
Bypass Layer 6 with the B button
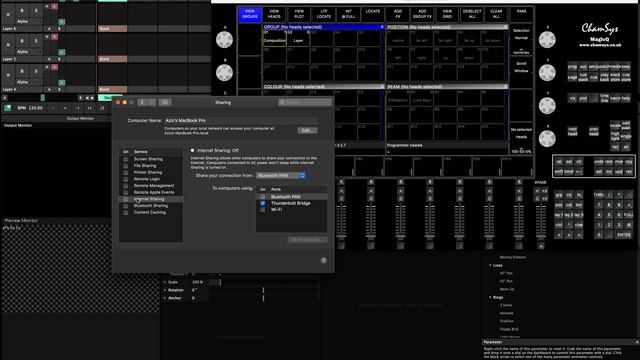pyautogui.click(x=22, y=11)
